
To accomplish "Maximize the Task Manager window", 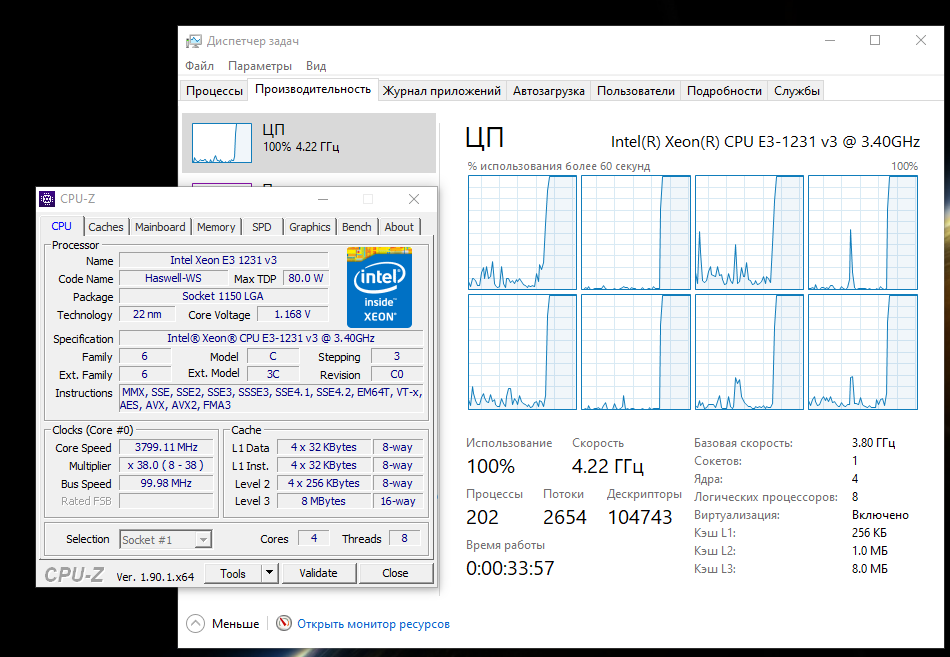I will (x=875, y=41).
